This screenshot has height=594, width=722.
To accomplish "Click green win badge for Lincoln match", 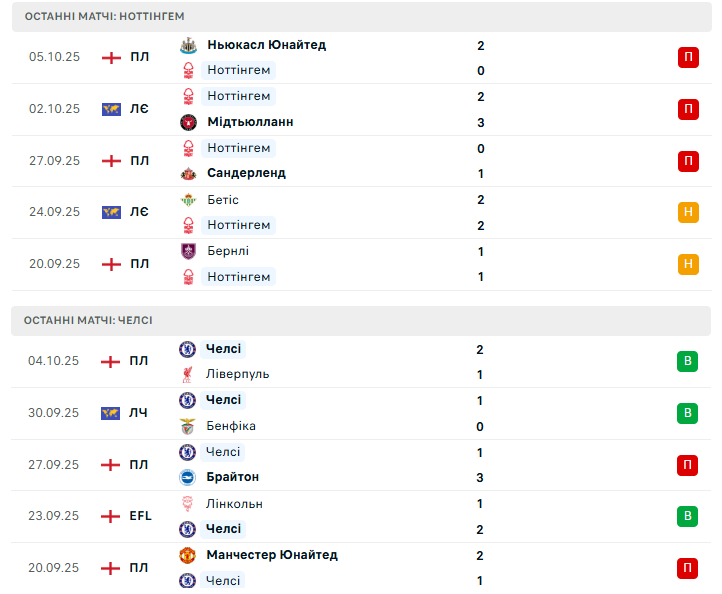I will click(688, 516).
